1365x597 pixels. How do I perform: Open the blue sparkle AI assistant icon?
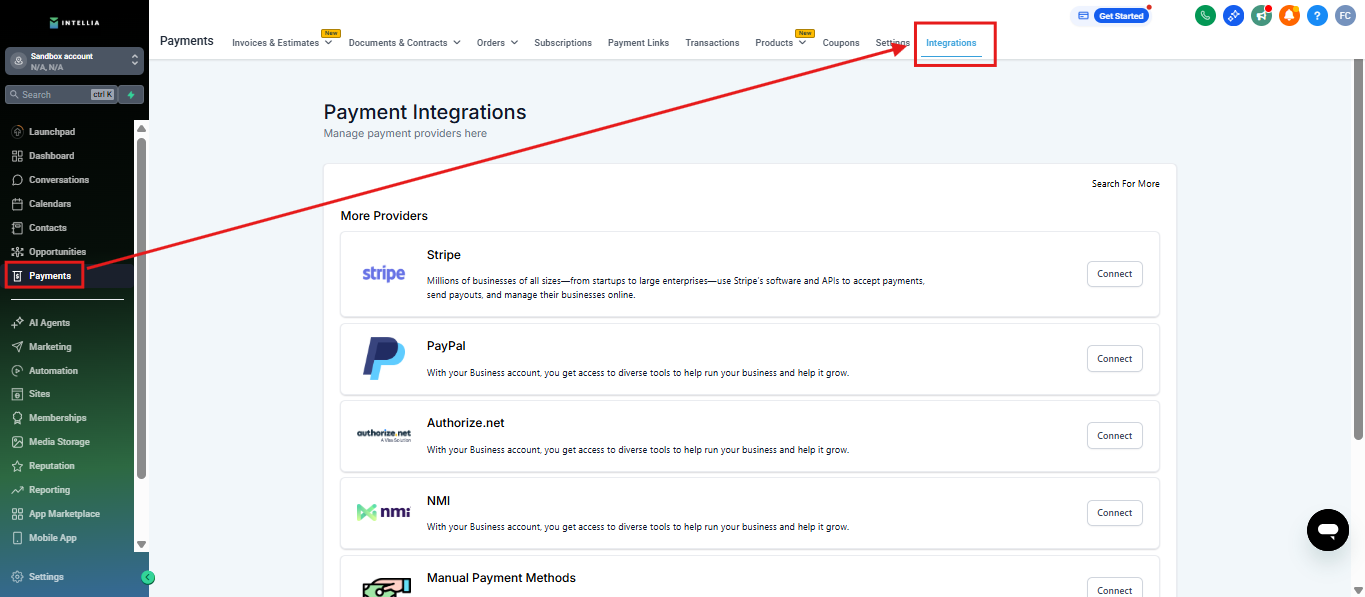[x=1233, y=16]
